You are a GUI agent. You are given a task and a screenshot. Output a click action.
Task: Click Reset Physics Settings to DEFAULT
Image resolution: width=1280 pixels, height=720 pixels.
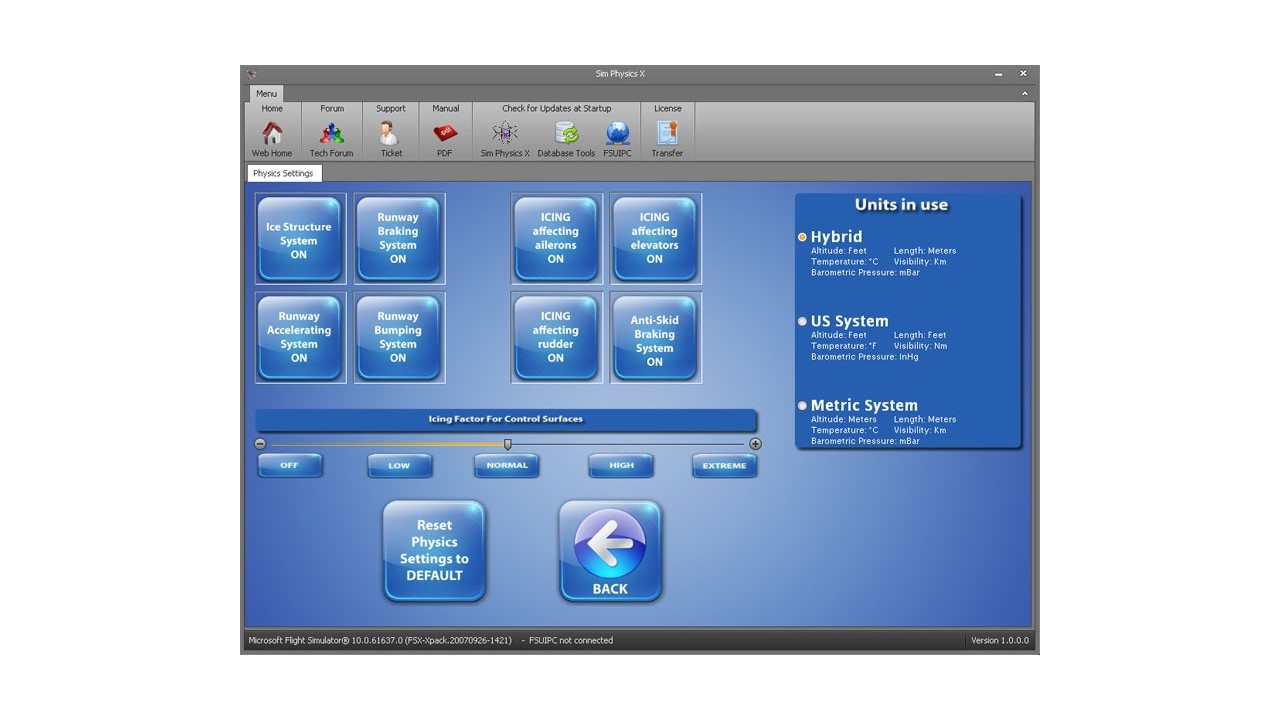434,551
